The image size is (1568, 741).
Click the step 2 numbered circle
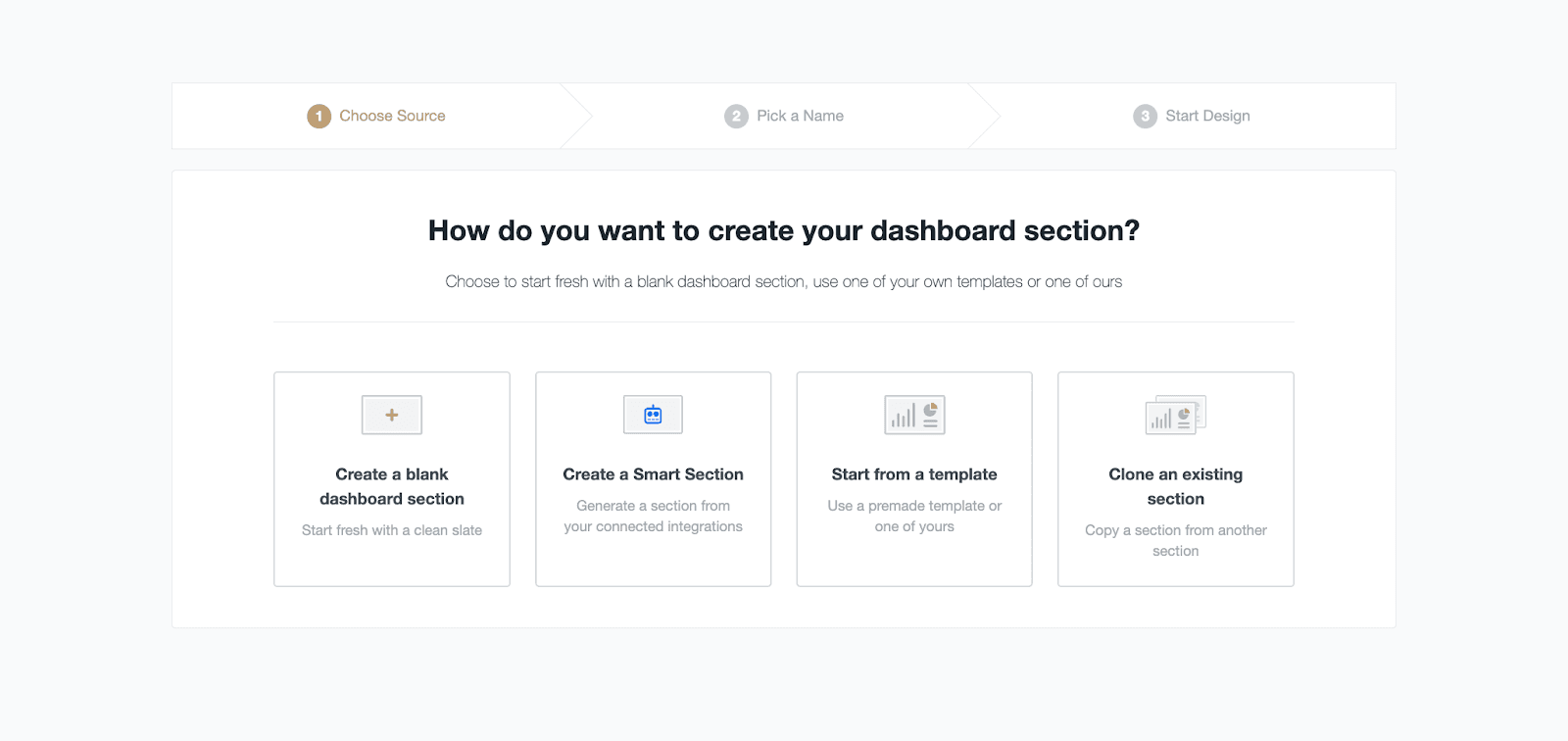point(735,115)
